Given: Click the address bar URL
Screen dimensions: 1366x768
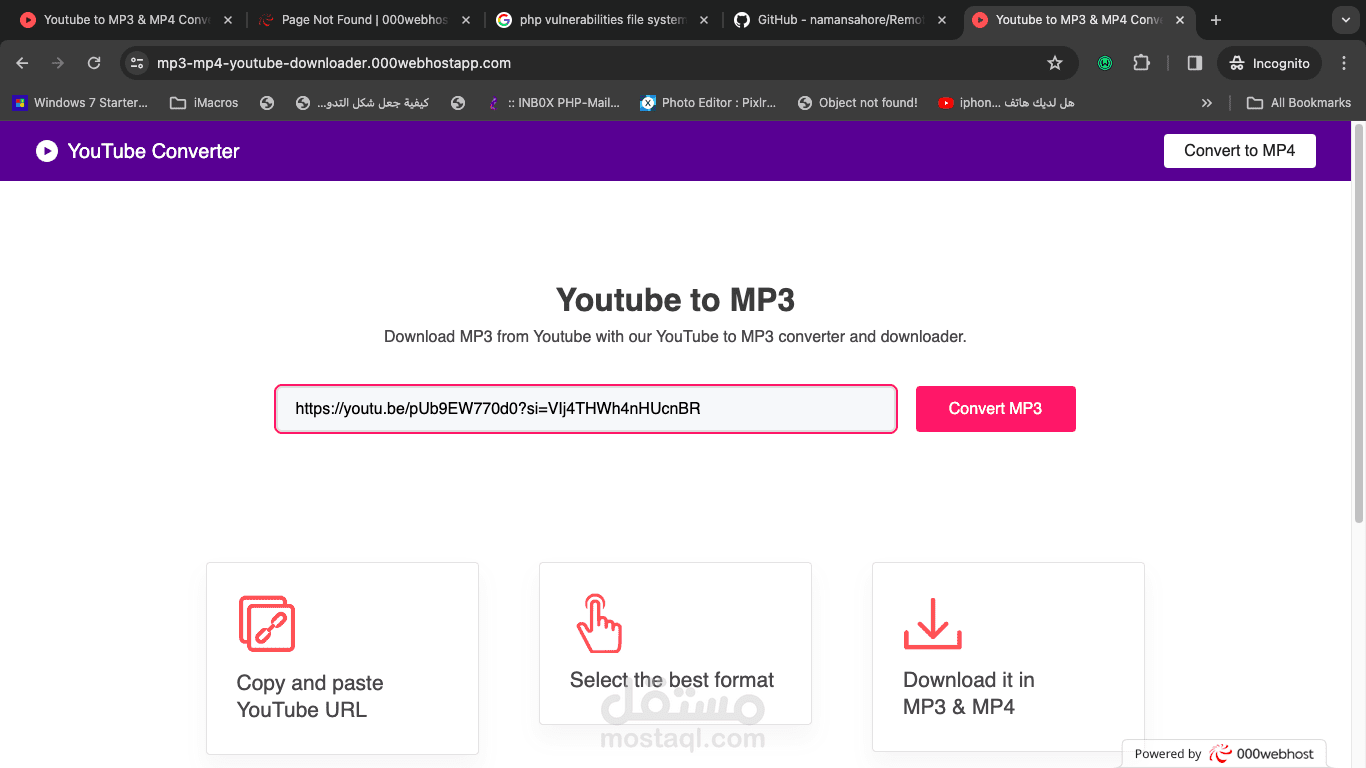Looking at the screenshot, I should pos(334,63).
